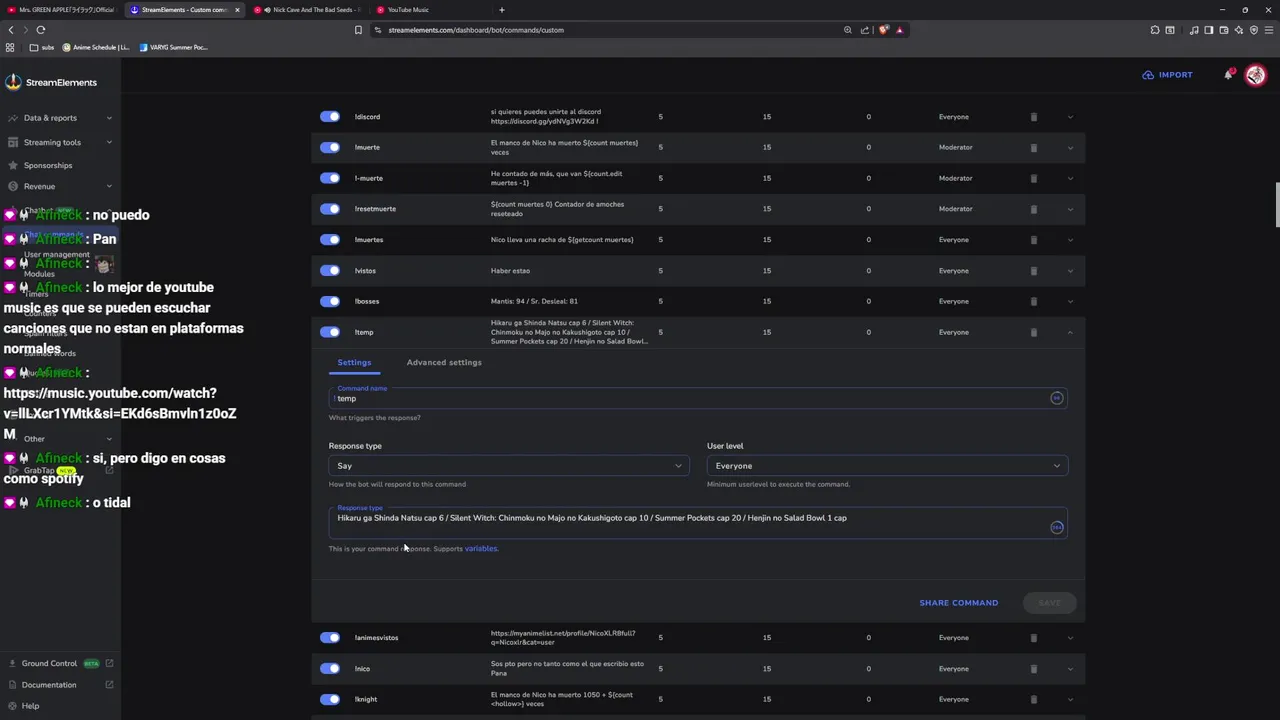Click the SHARE COMMAND button
Viewport: 1280px width, 720px height.
click(958, 603)
